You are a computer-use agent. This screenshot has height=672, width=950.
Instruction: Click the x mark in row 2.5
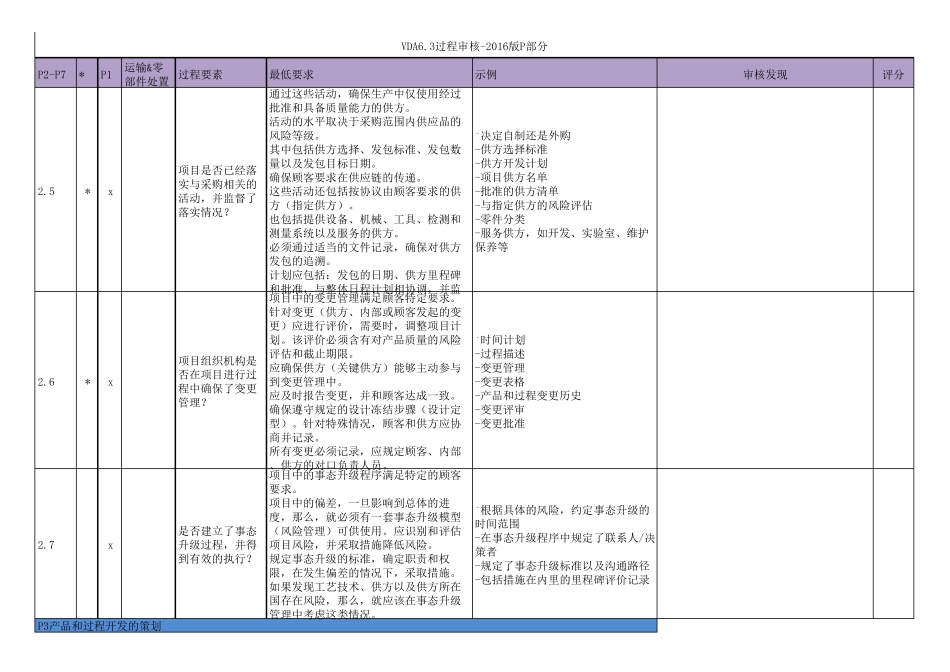110,191
